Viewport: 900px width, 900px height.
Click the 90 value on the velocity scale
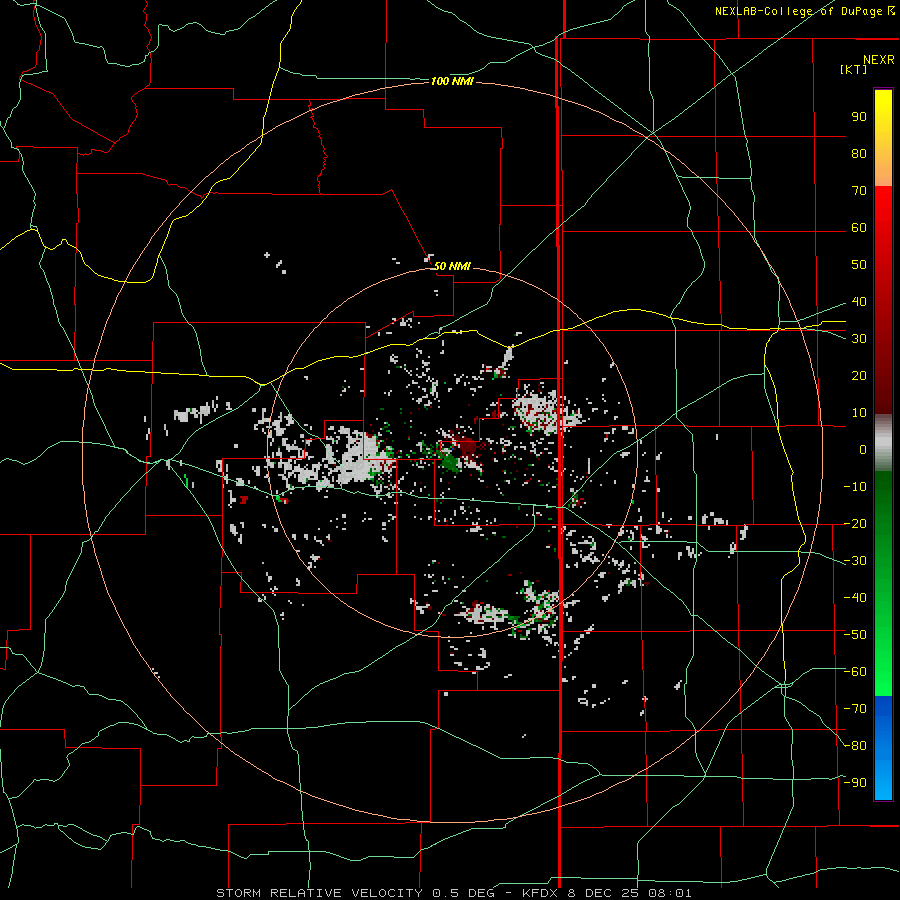pos(859,117)
